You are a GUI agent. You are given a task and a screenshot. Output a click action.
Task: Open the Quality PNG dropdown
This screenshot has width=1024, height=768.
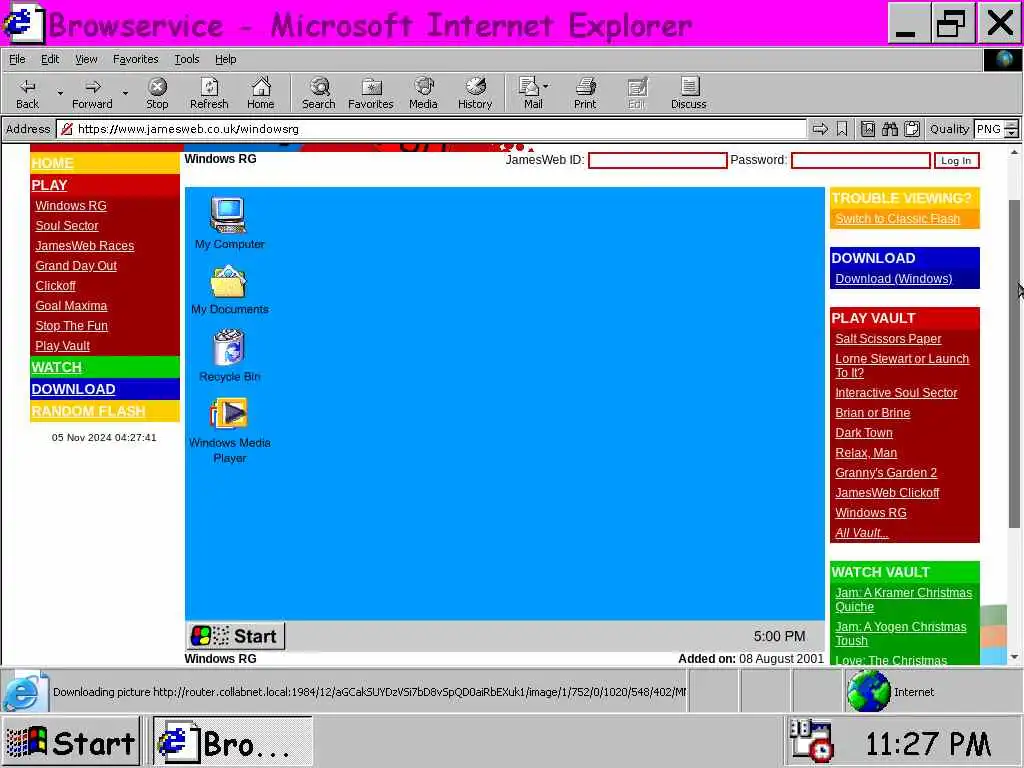coord(1011,129)
